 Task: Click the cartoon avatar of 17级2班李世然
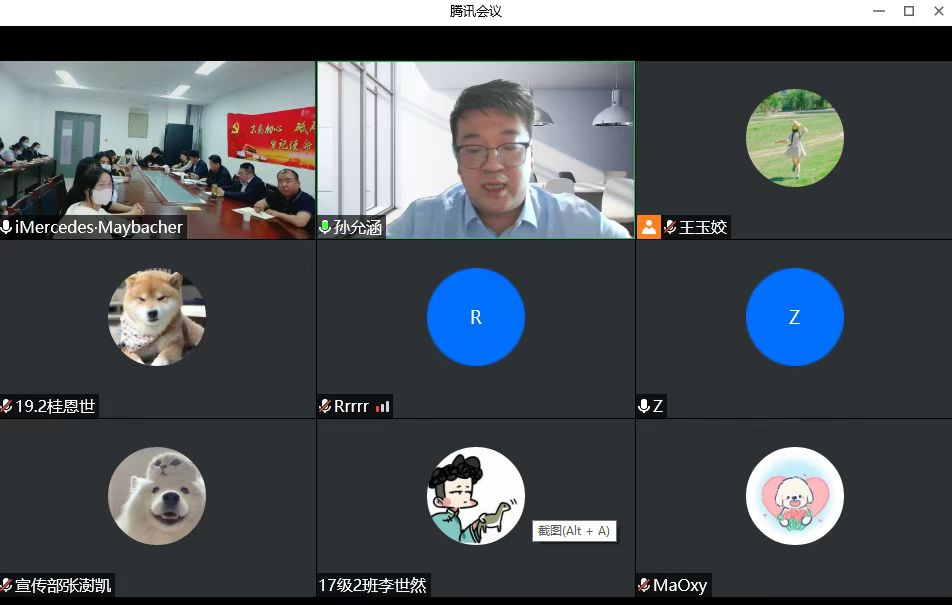pos(476,496)
